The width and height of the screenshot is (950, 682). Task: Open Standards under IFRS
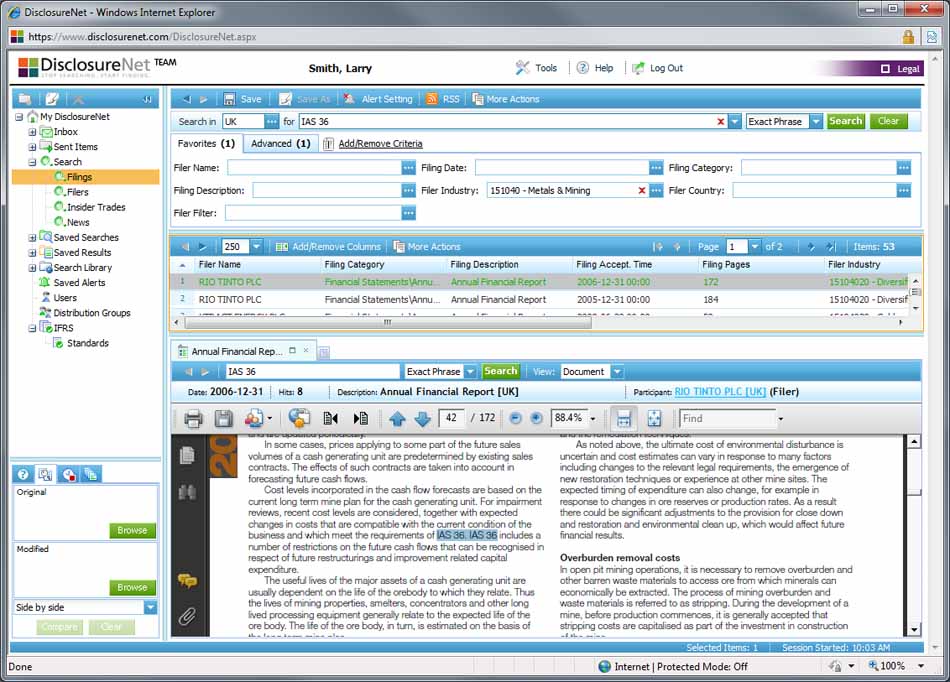tap(87, 343)
